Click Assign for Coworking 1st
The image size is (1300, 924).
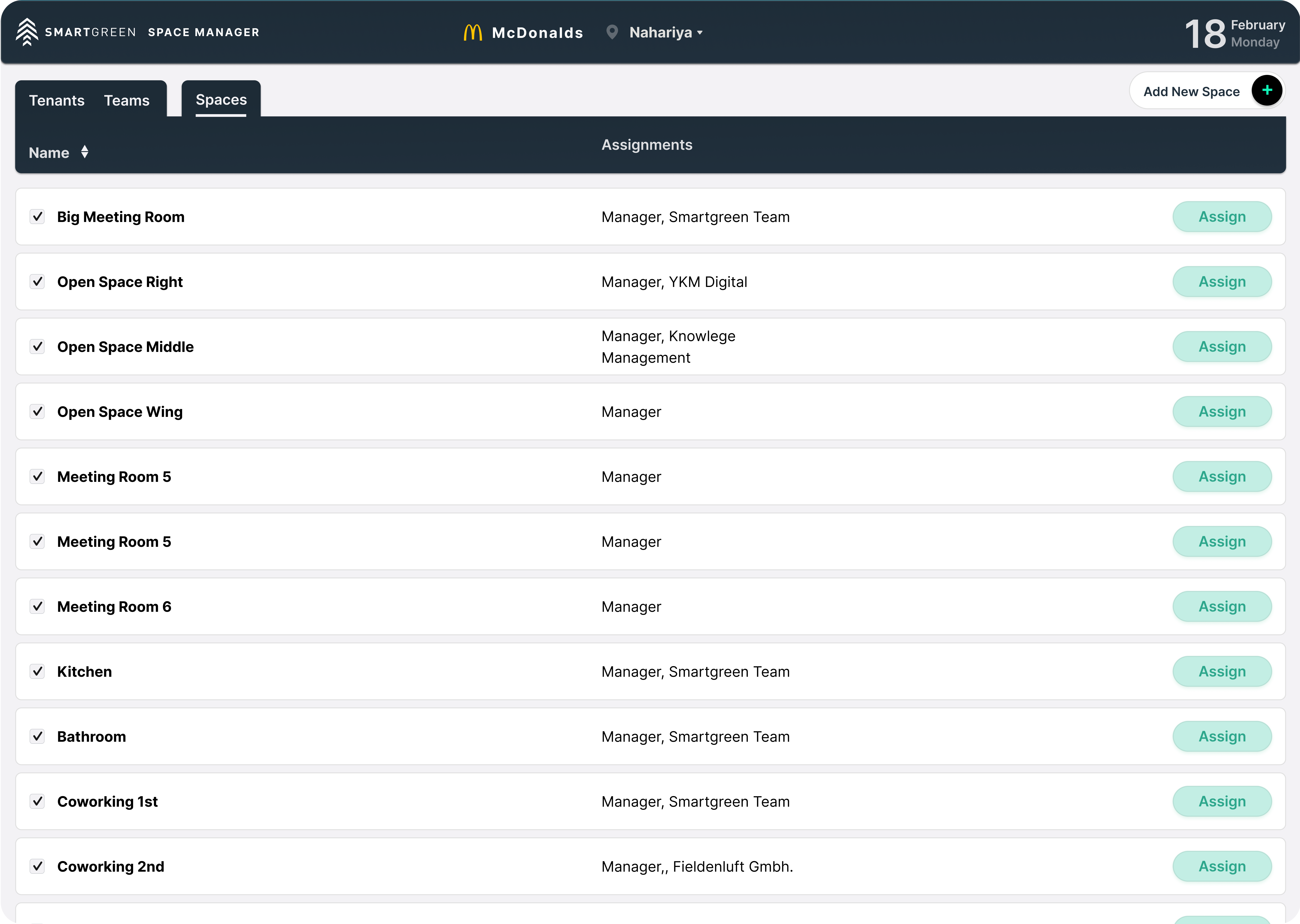click(x=1222, y=801)
